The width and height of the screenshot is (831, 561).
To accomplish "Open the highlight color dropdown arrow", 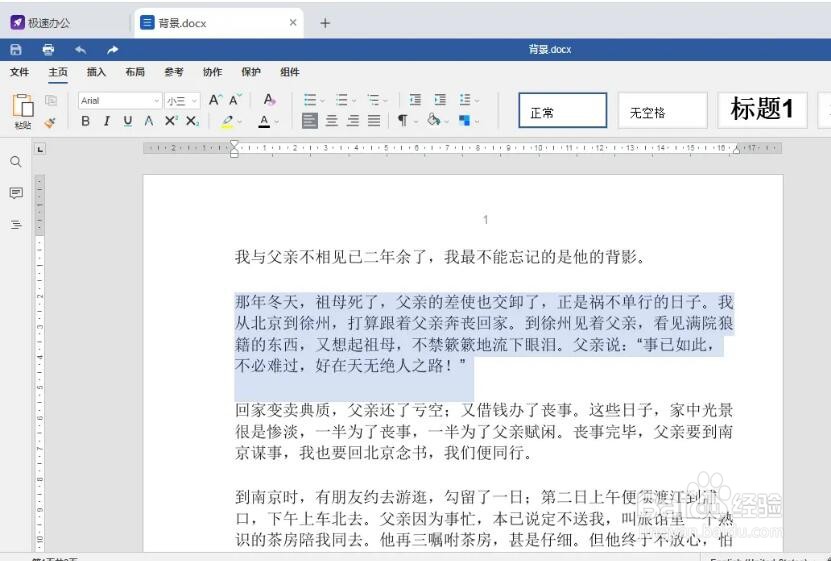I will click(240, 122).
